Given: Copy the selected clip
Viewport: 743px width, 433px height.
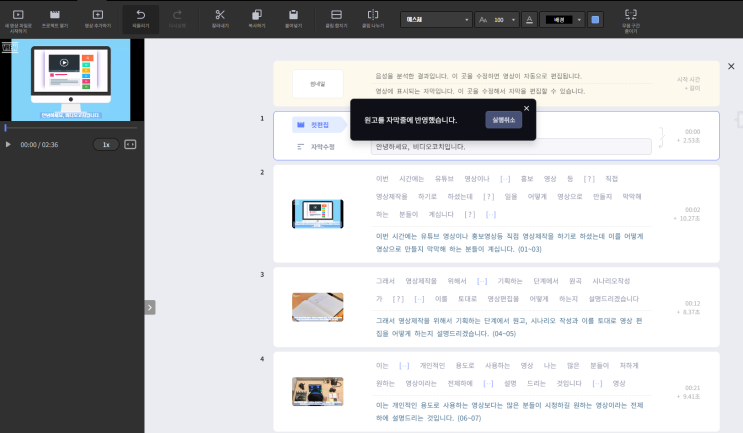Looking at the screenshot, I should [257, 19].
